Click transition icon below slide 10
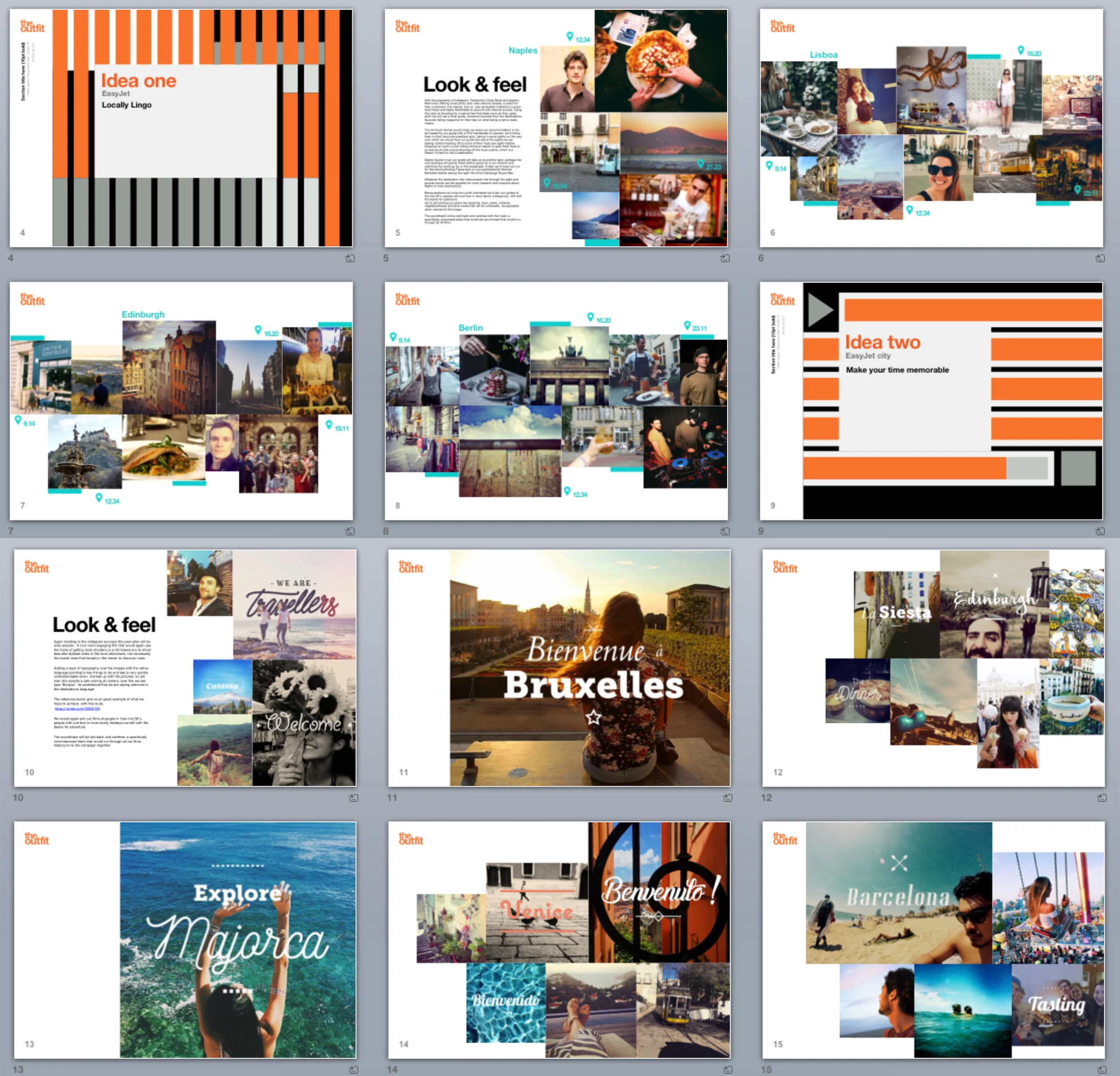Screen dimensions: 1120x1076 point(353,798)
